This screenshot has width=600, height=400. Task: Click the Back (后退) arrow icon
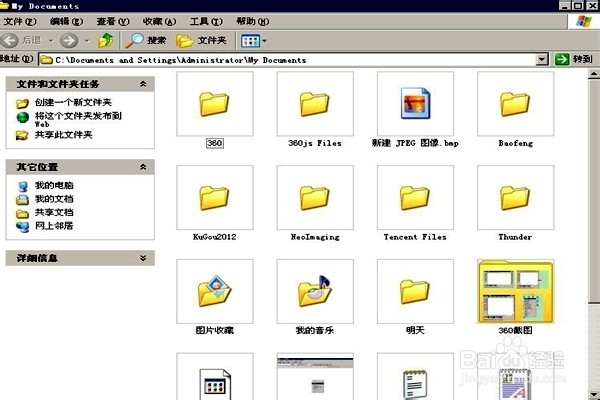[x=10, y=40]
